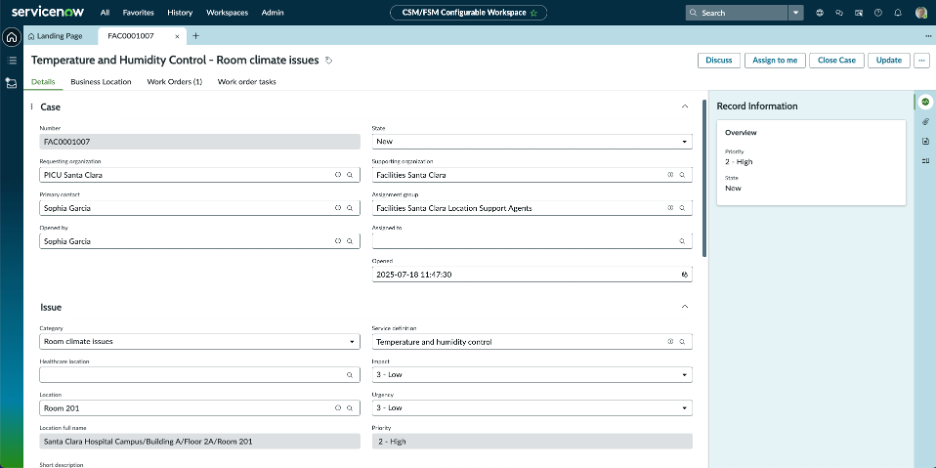Open the Category dropdown showing Room climate issues
936x468 pixels.
click(199, 341)
